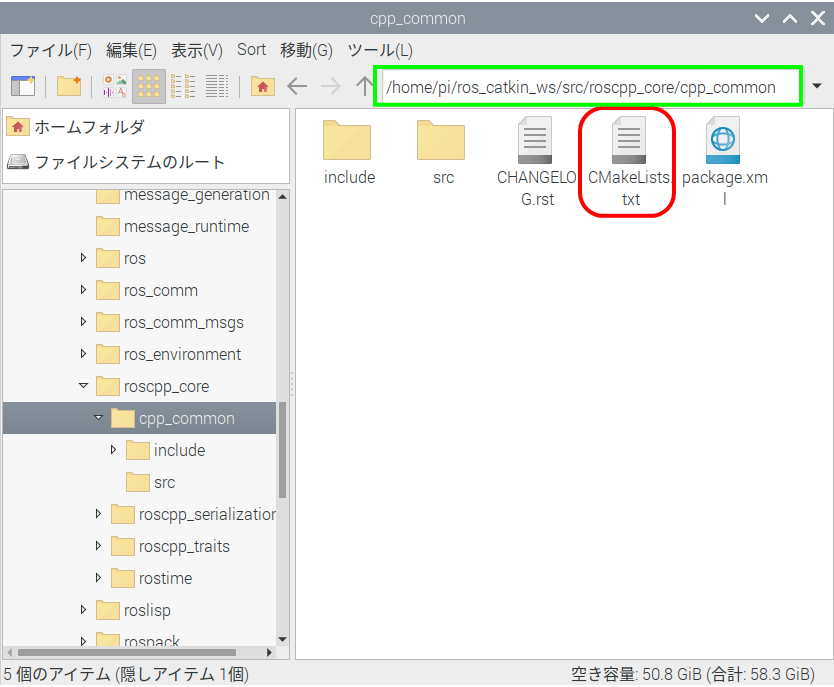Select roscpp_serialization folder in tree
This screenshot has height=687, width=834.
(194, 514)
